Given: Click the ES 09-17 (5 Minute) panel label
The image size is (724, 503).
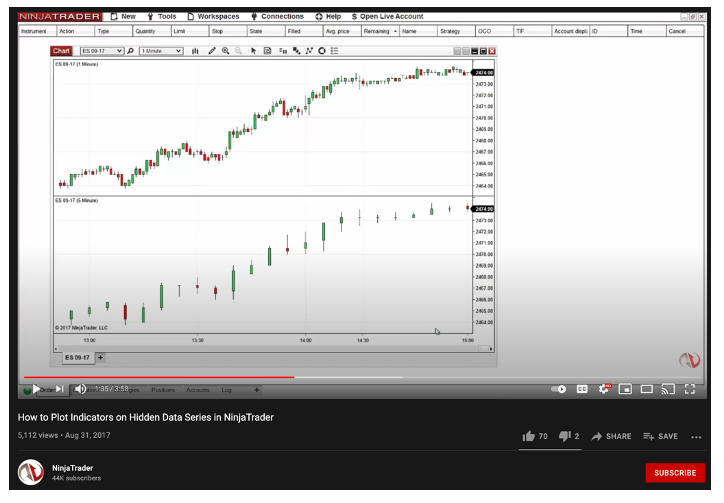Looking at the screenshot, I should [x=77, y=200].
